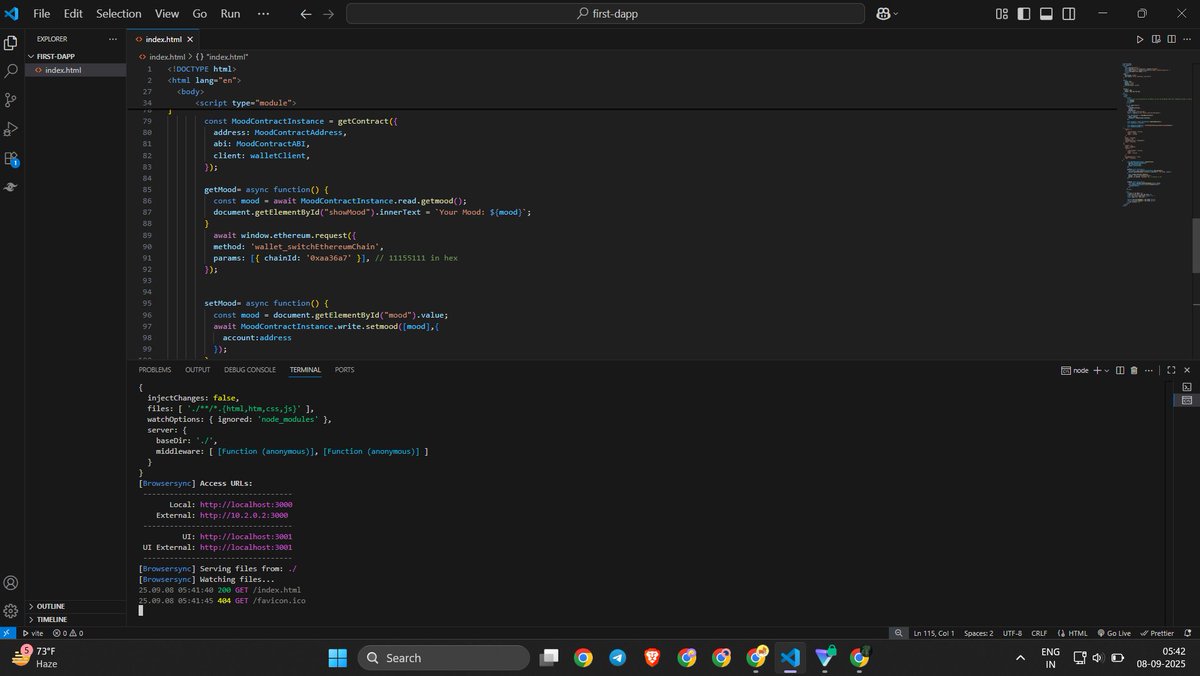Click vite in status bar
Image resolution: width=1200 pixels, height=676 pixels.
(32, 633)
